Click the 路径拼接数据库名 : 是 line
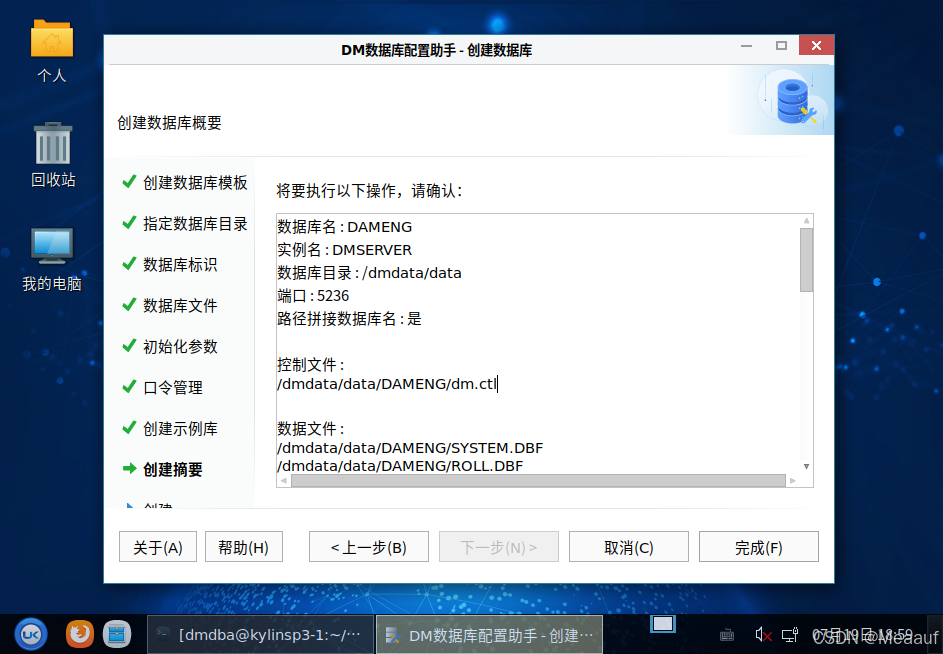The width and height of the screenshot is (943, 654). [349, 318]
